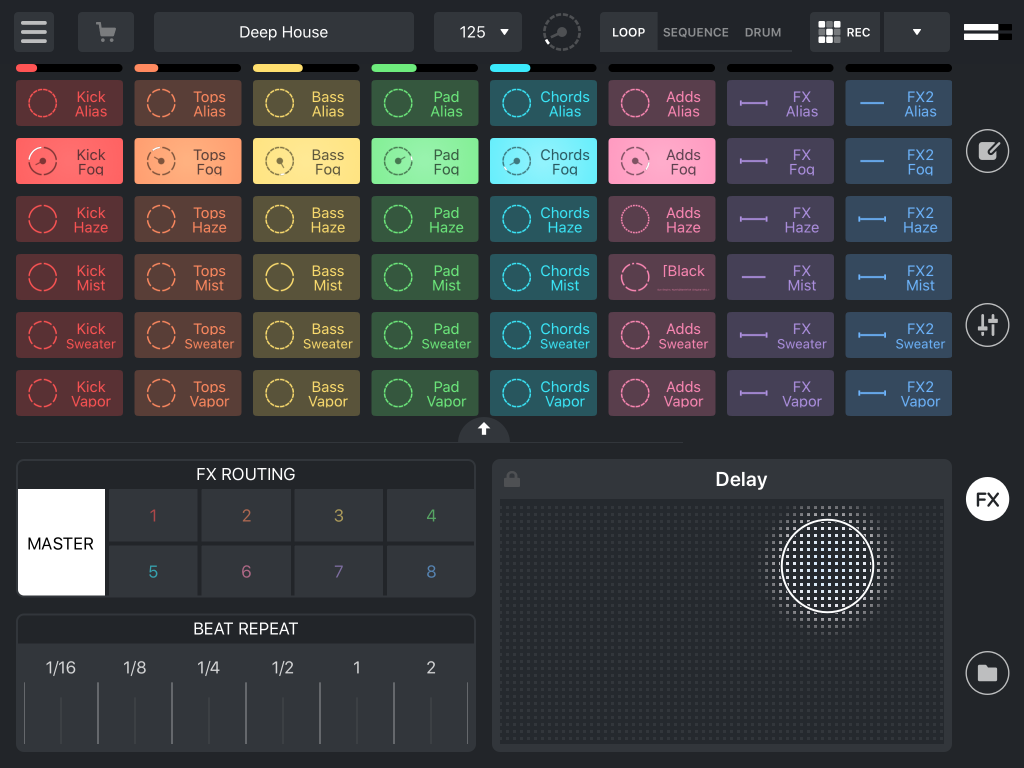Open the sample library folder icon
The width and height of the screenshot is (1024, 768).
(x=987, y=673)
